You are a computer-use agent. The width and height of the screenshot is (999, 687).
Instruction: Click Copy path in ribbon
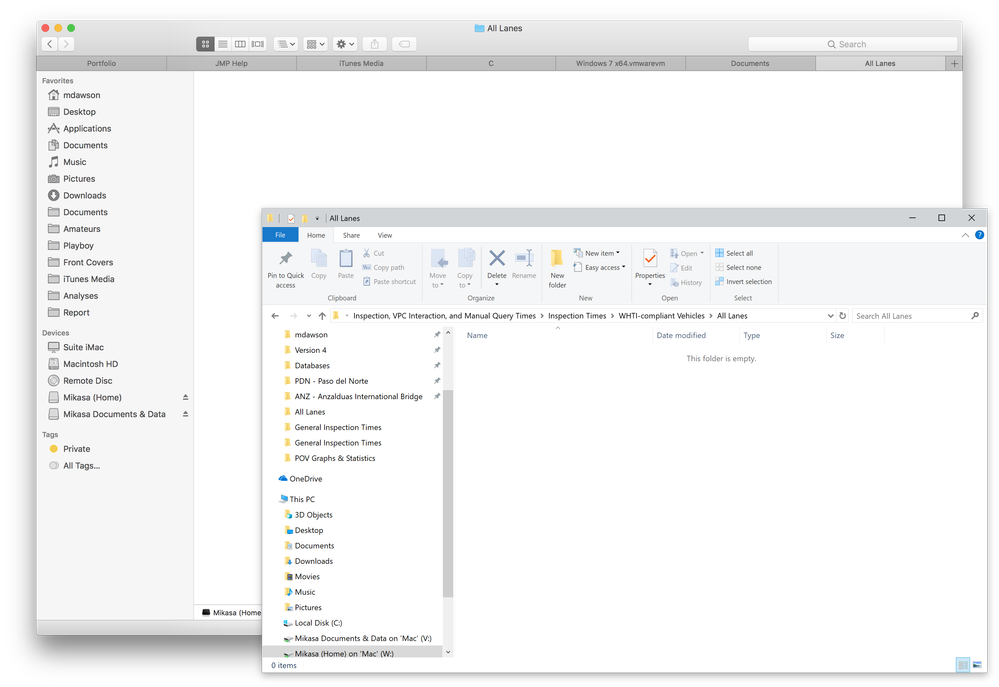tap(384, 267)
